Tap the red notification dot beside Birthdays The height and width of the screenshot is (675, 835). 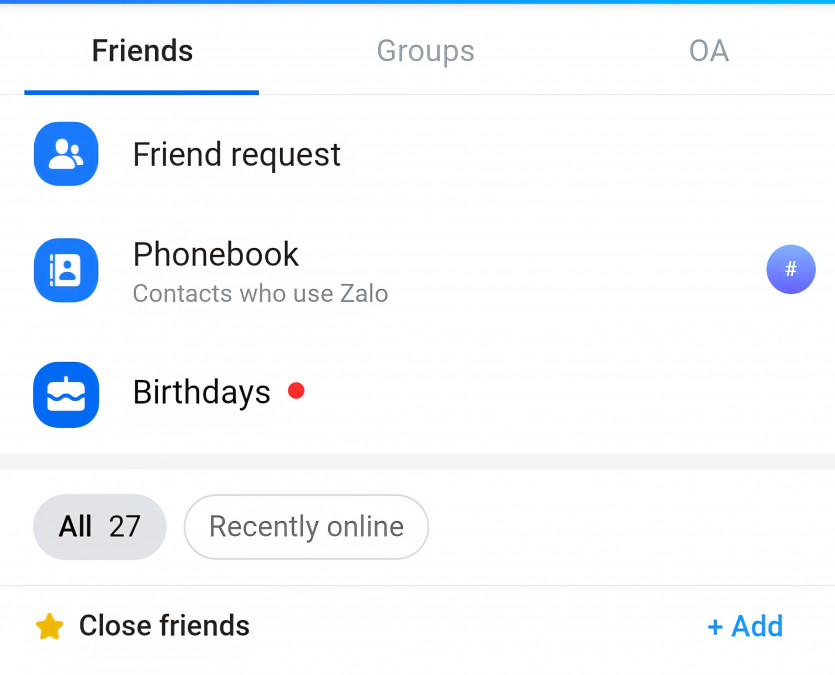(x=296, y=391)
